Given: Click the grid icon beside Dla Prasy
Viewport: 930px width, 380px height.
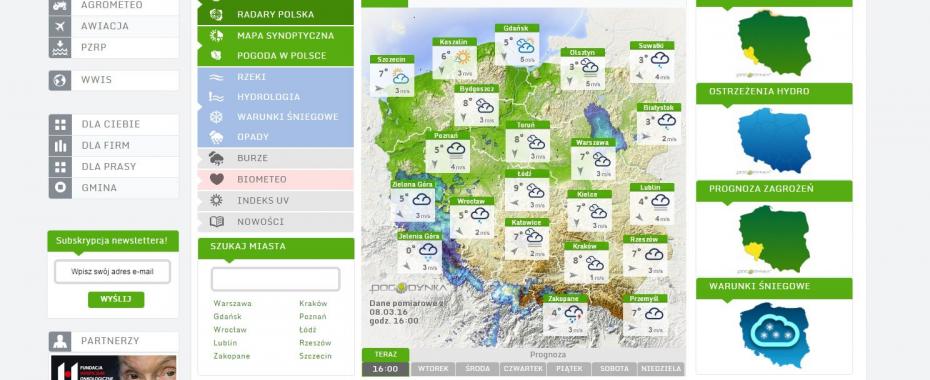Looking at the screenshot, I should click(x=60, y=167).
